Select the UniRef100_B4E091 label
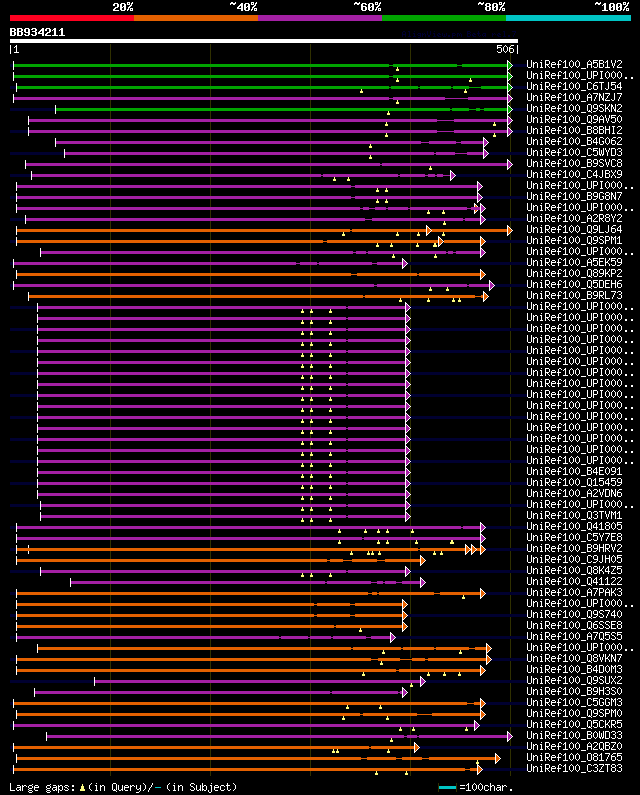 coord(574,472)
